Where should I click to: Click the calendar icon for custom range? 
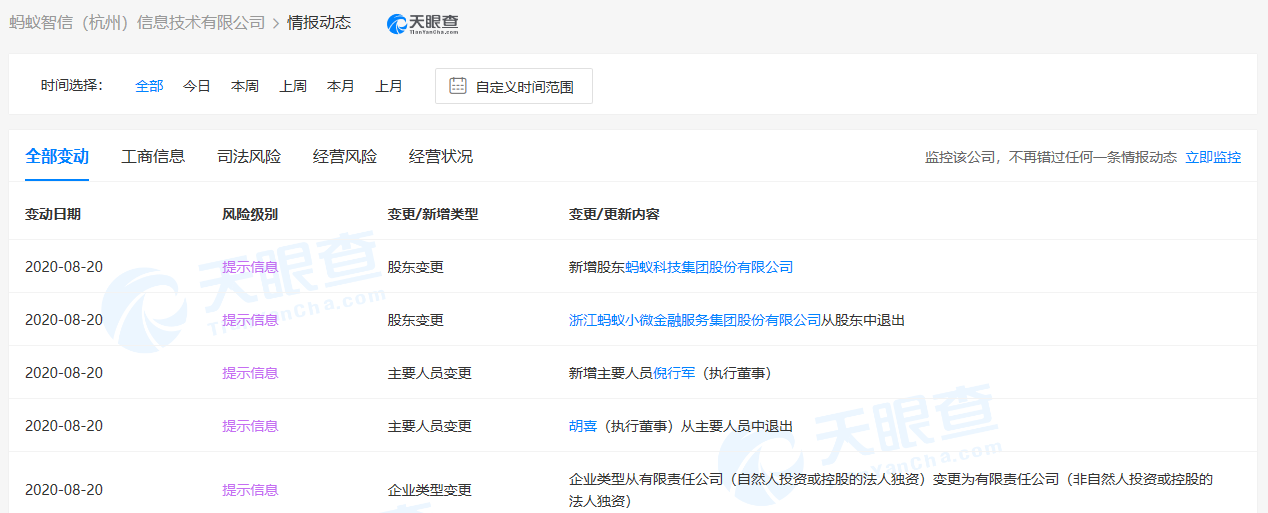458,86
